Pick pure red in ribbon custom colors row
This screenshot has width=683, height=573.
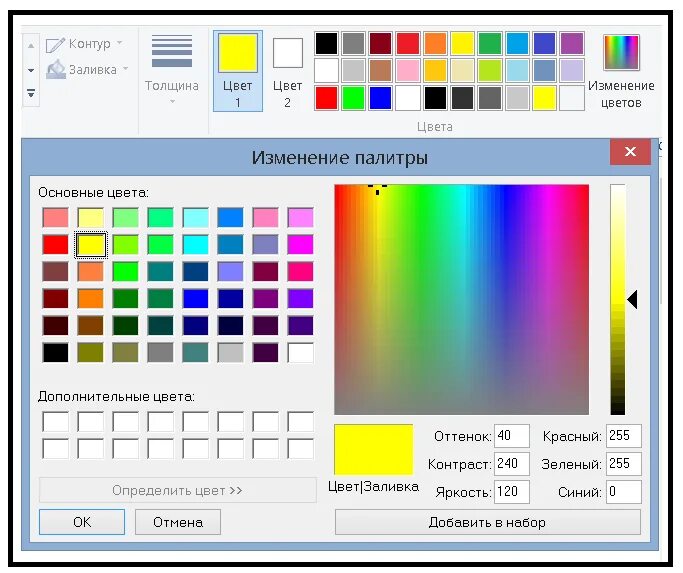coord(326,98)
